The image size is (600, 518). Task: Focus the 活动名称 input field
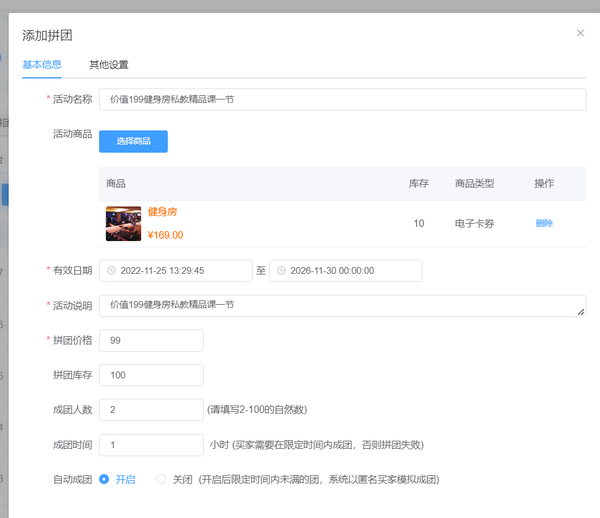pyautogui.click(x=342, y=99)
